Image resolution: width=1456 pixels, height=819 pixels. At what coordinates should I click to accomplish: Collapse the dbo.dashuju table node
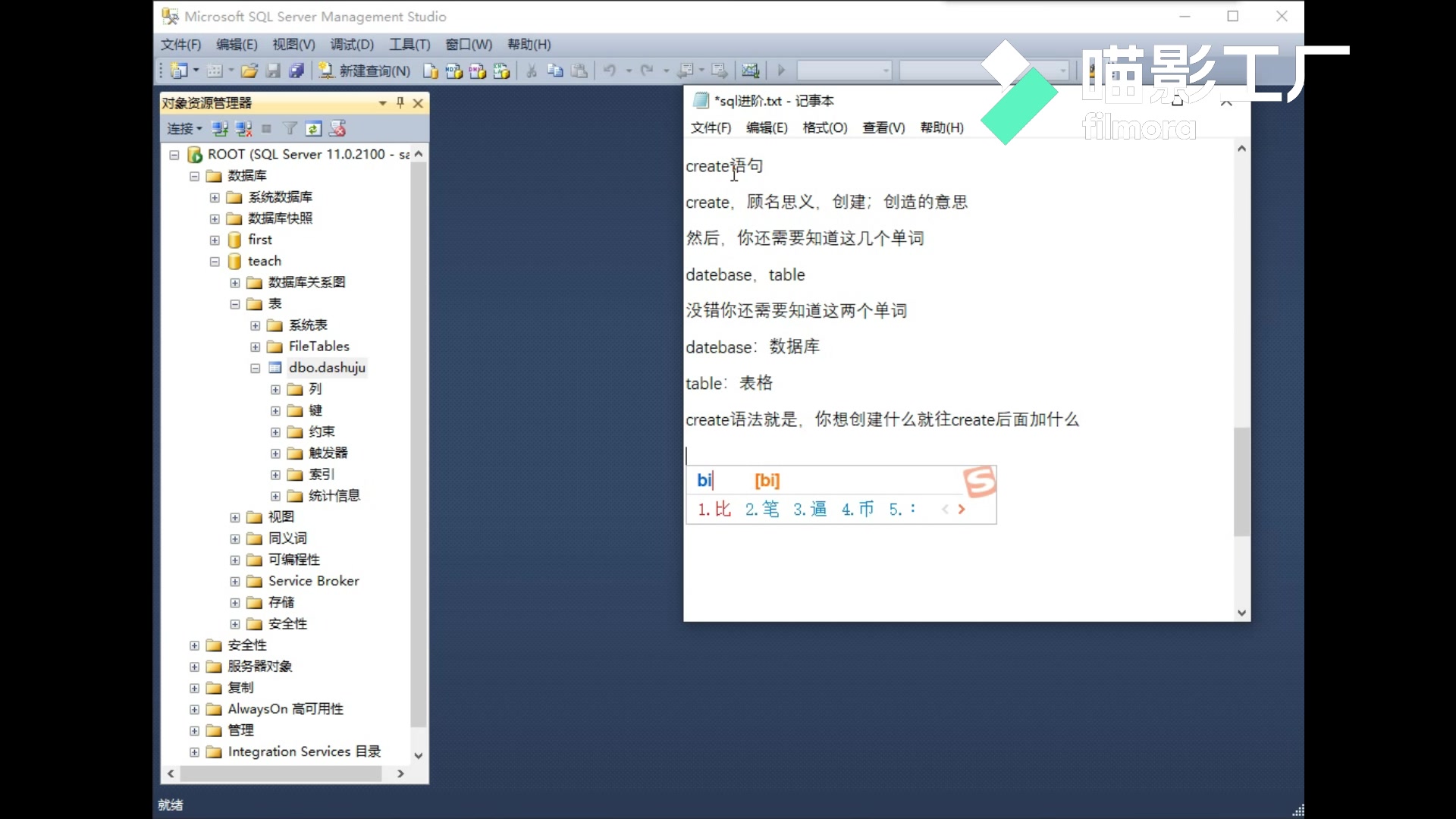[256, 369]
